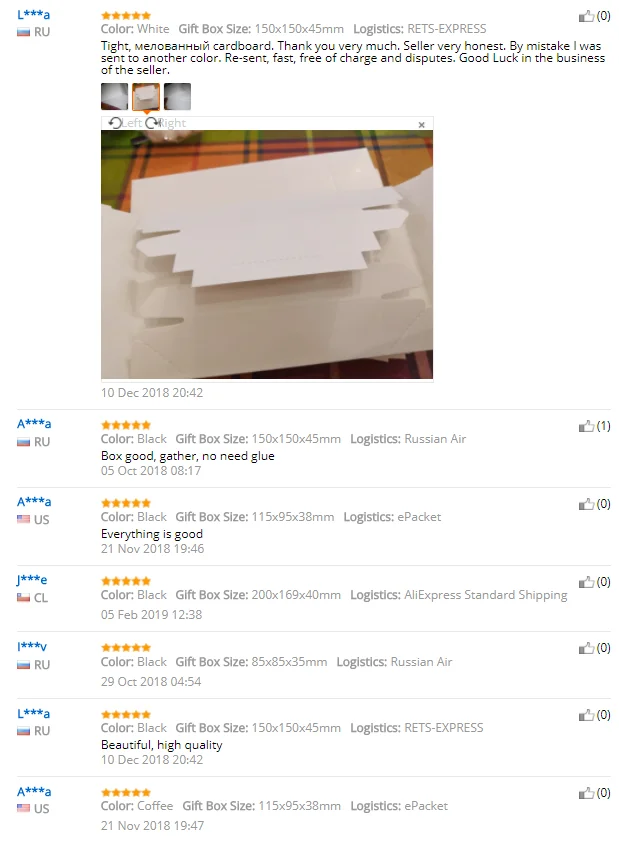The width and height of the screenshot is (619, 843).
Task: Rotate the review photo left
Action: pyautogui.click(x=124, y=123)
